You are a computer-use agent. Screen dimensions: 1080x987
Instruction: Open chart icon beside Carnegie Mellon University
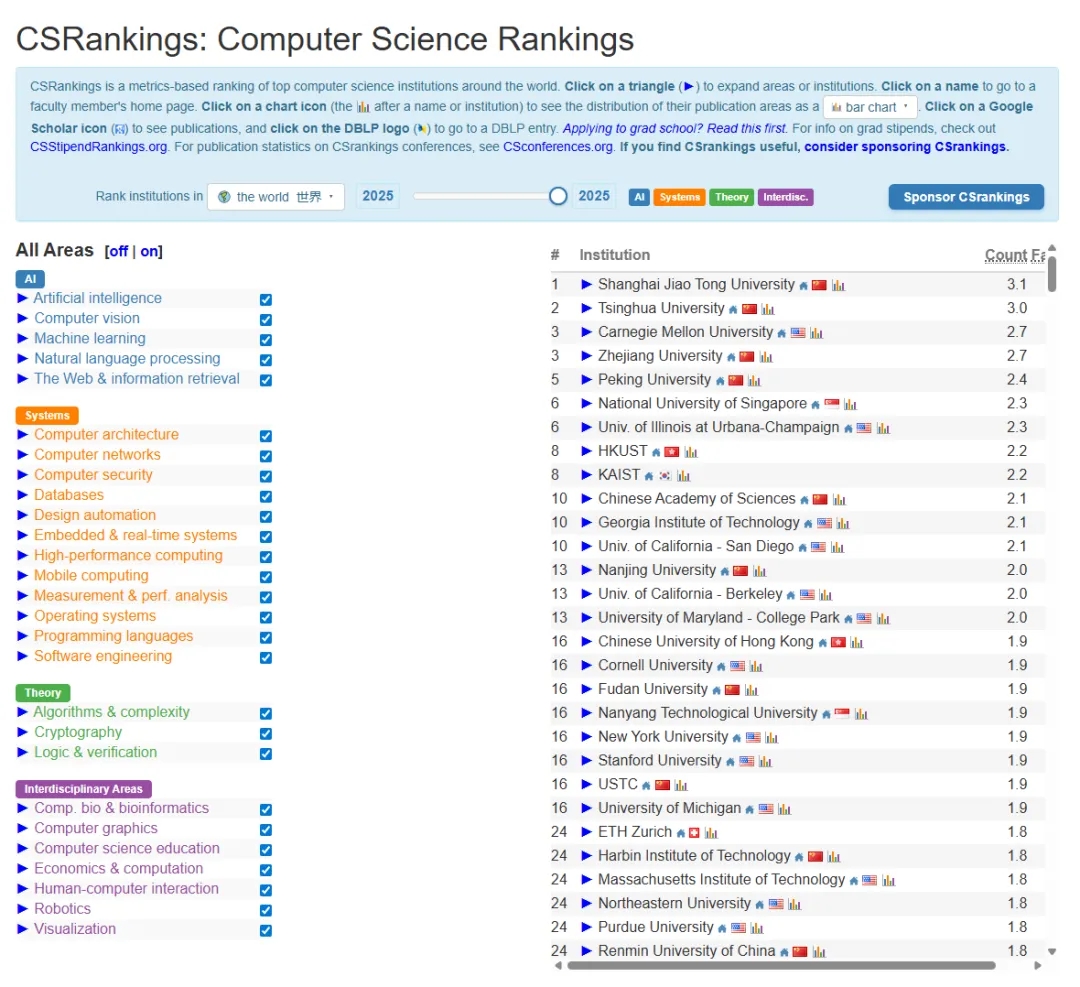[x=816, y=333]
